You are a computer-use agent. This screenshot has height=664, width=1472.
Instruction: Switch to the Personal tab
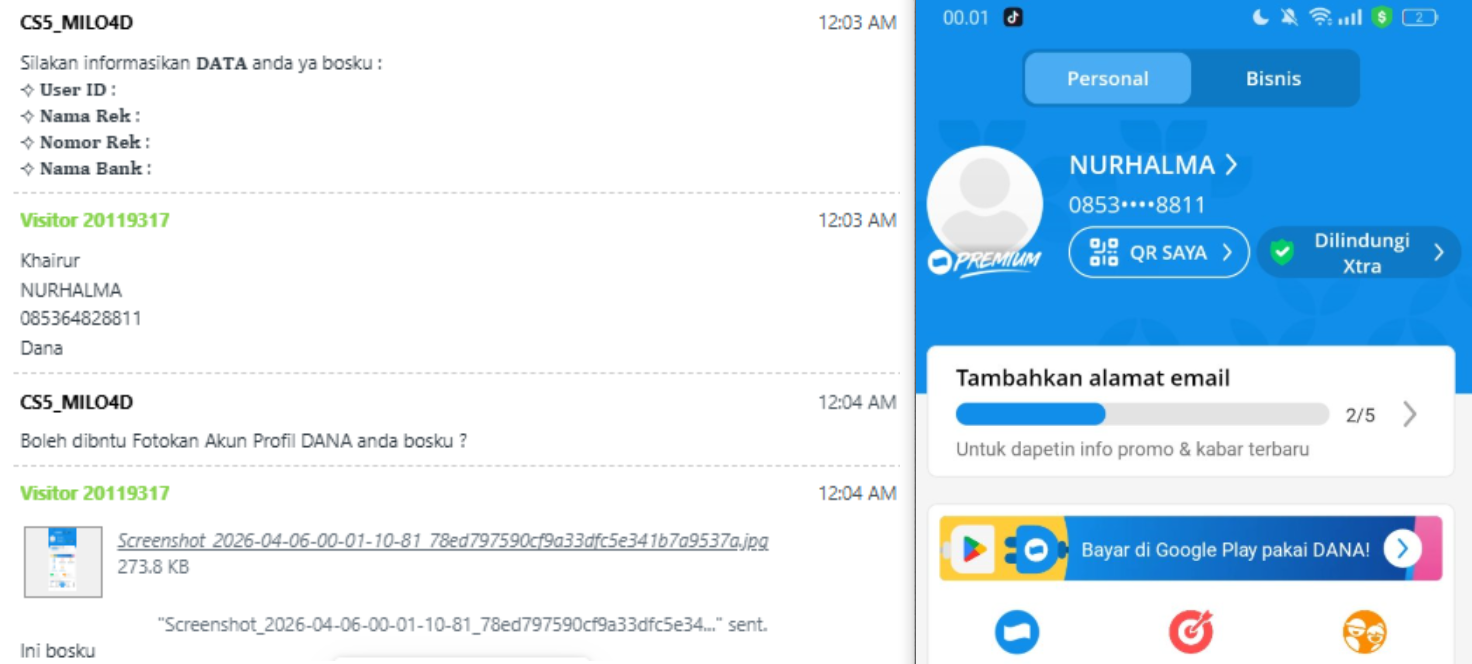1108,78
